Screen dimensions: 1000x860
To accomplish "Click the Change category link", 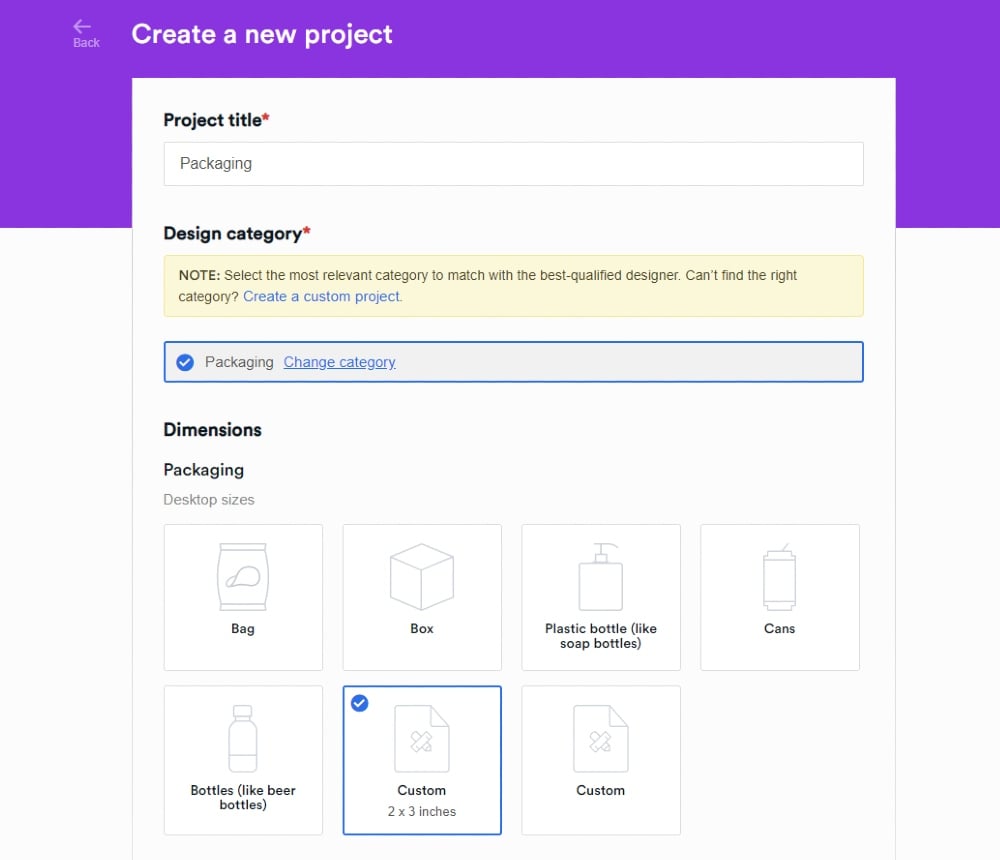I will tap(339, 362).
